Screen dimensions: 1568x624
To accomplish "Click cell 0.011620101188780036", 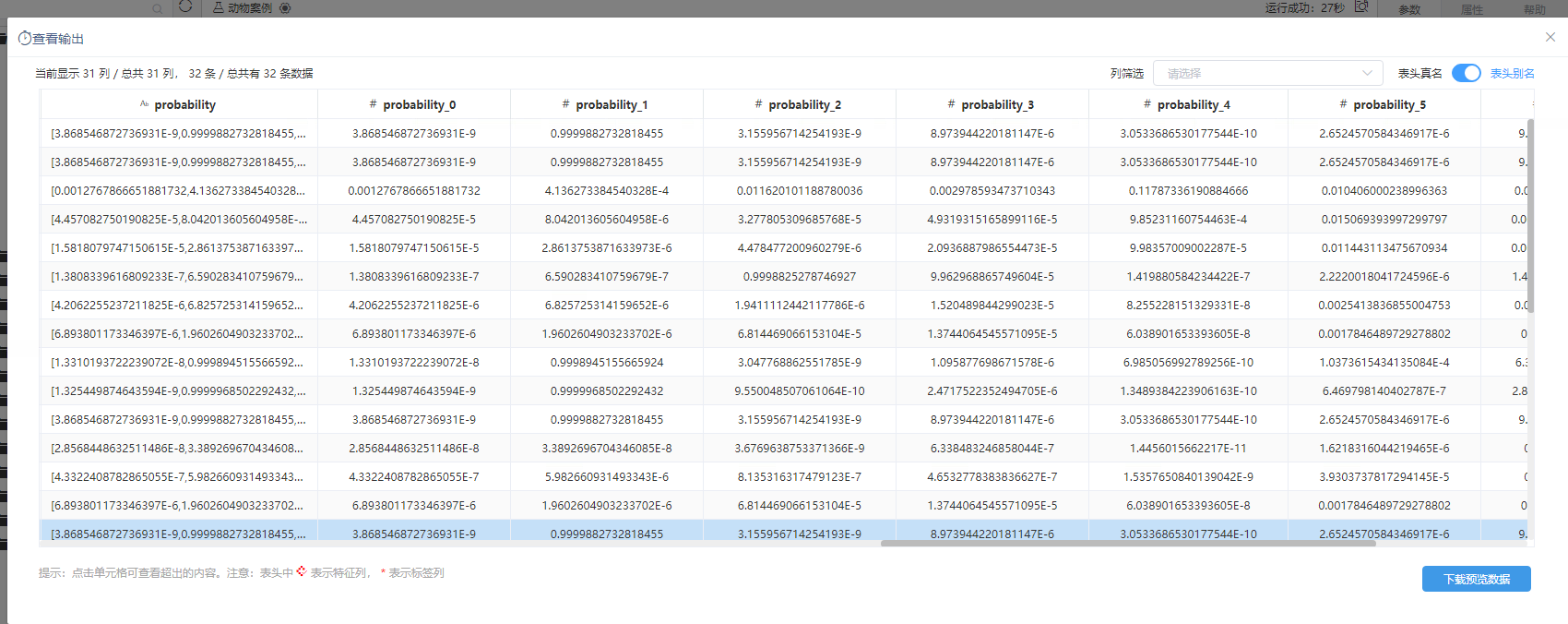I will pyautogui.click(x=799, y=190).
